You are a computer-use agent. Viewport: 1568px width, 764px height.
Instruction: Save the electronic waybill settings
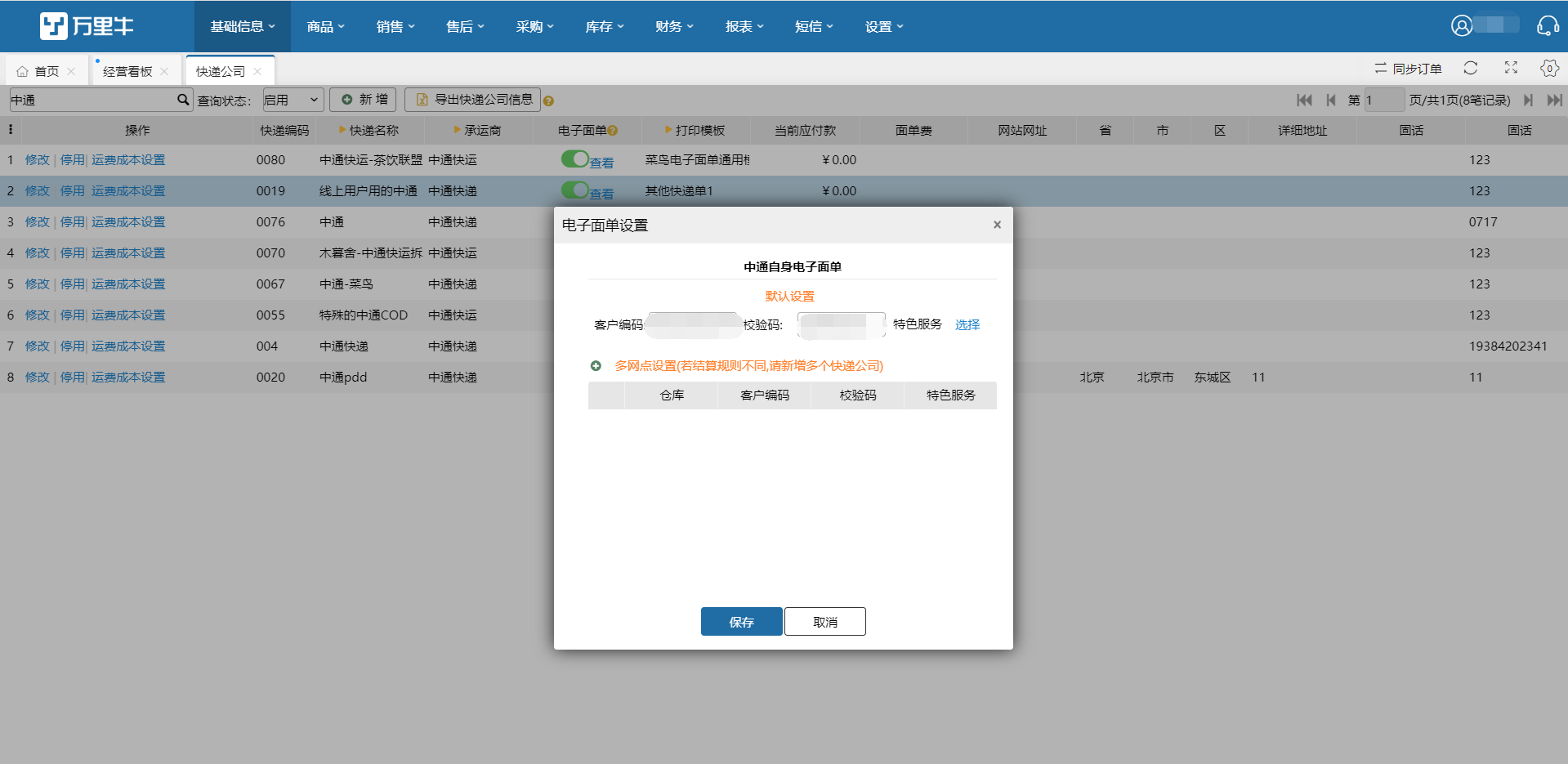click(x=742, y=622)
